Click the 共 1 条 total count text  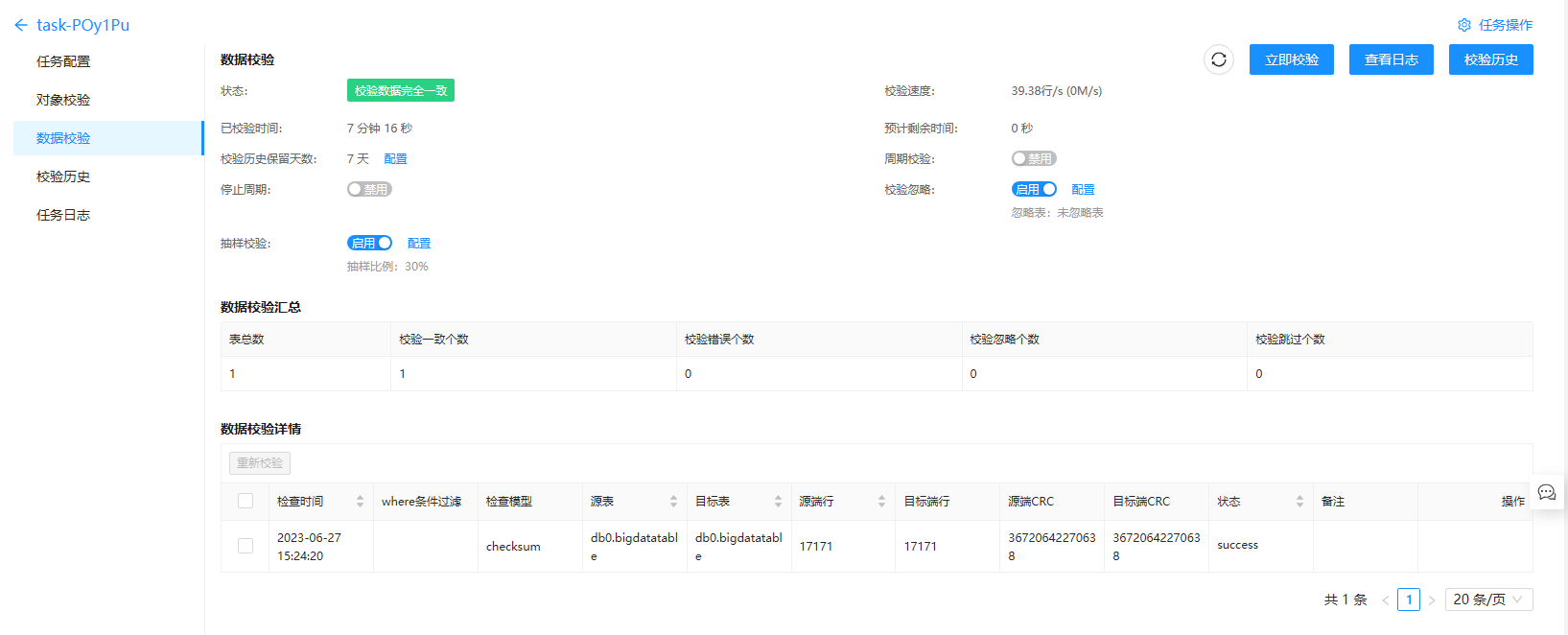(x=1346, y=600)
